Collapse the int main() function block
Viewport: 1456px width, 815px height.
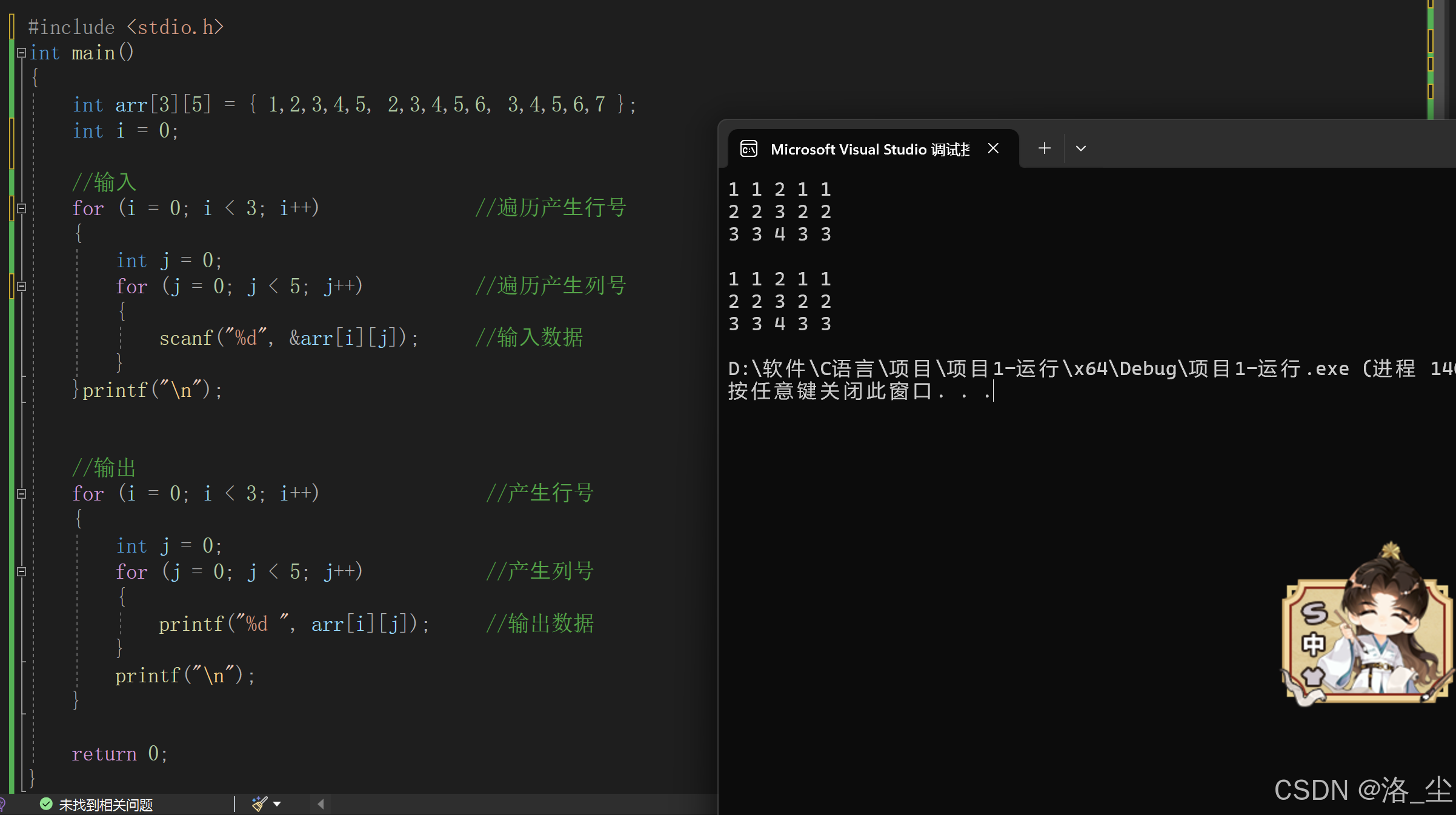(x=21, y=53)
